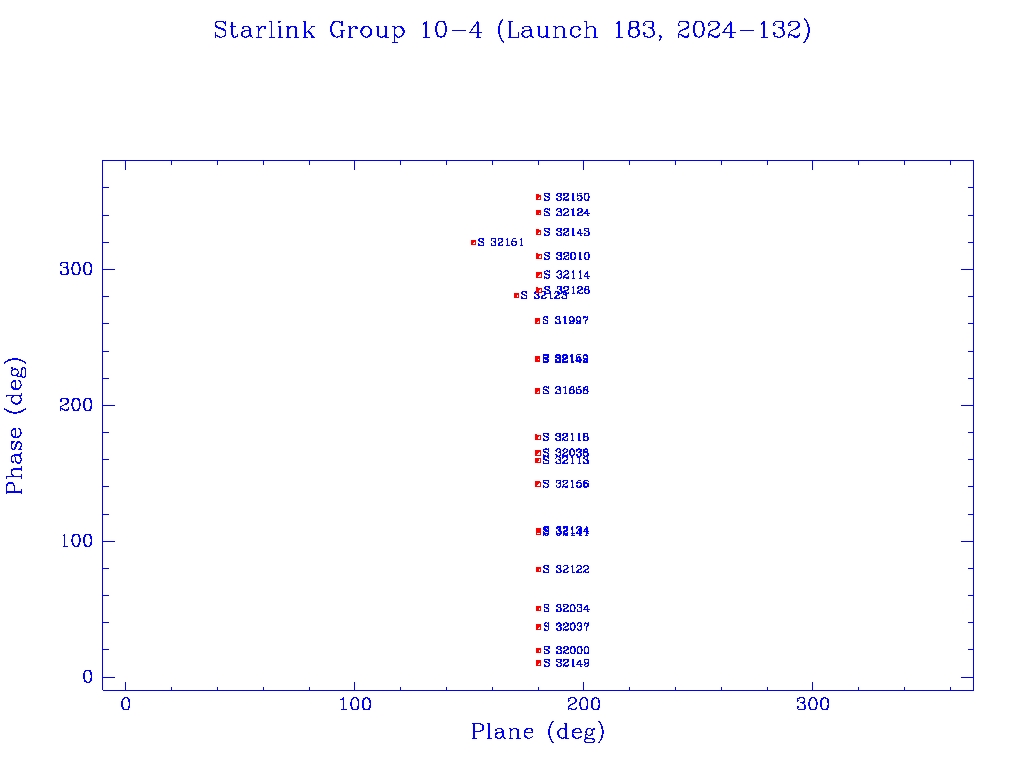Click the 'S 32156' label
This screenshot has width=1024, height=768.
tap(566, 484)
